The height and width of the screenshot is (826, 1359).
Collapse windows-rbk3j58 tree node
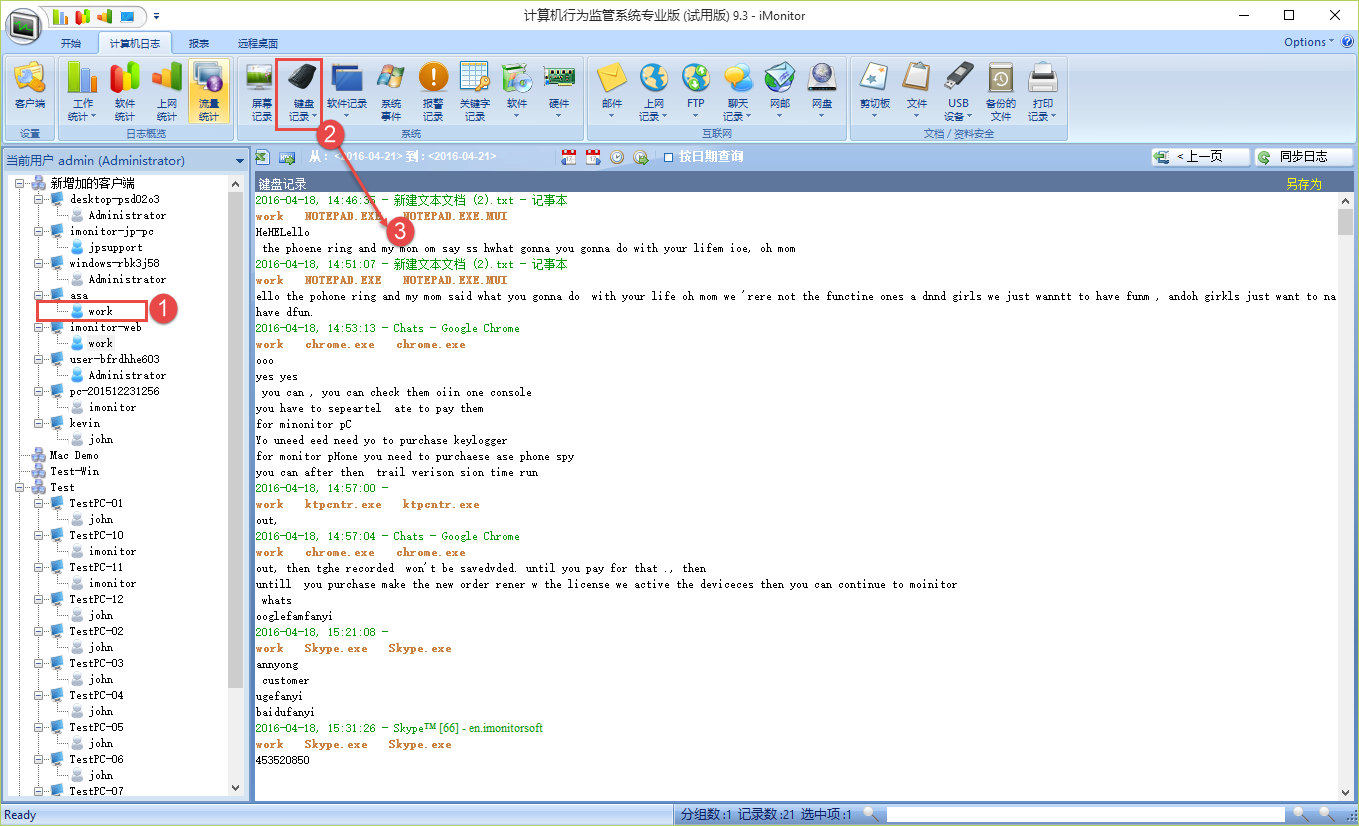coord(39,263)
